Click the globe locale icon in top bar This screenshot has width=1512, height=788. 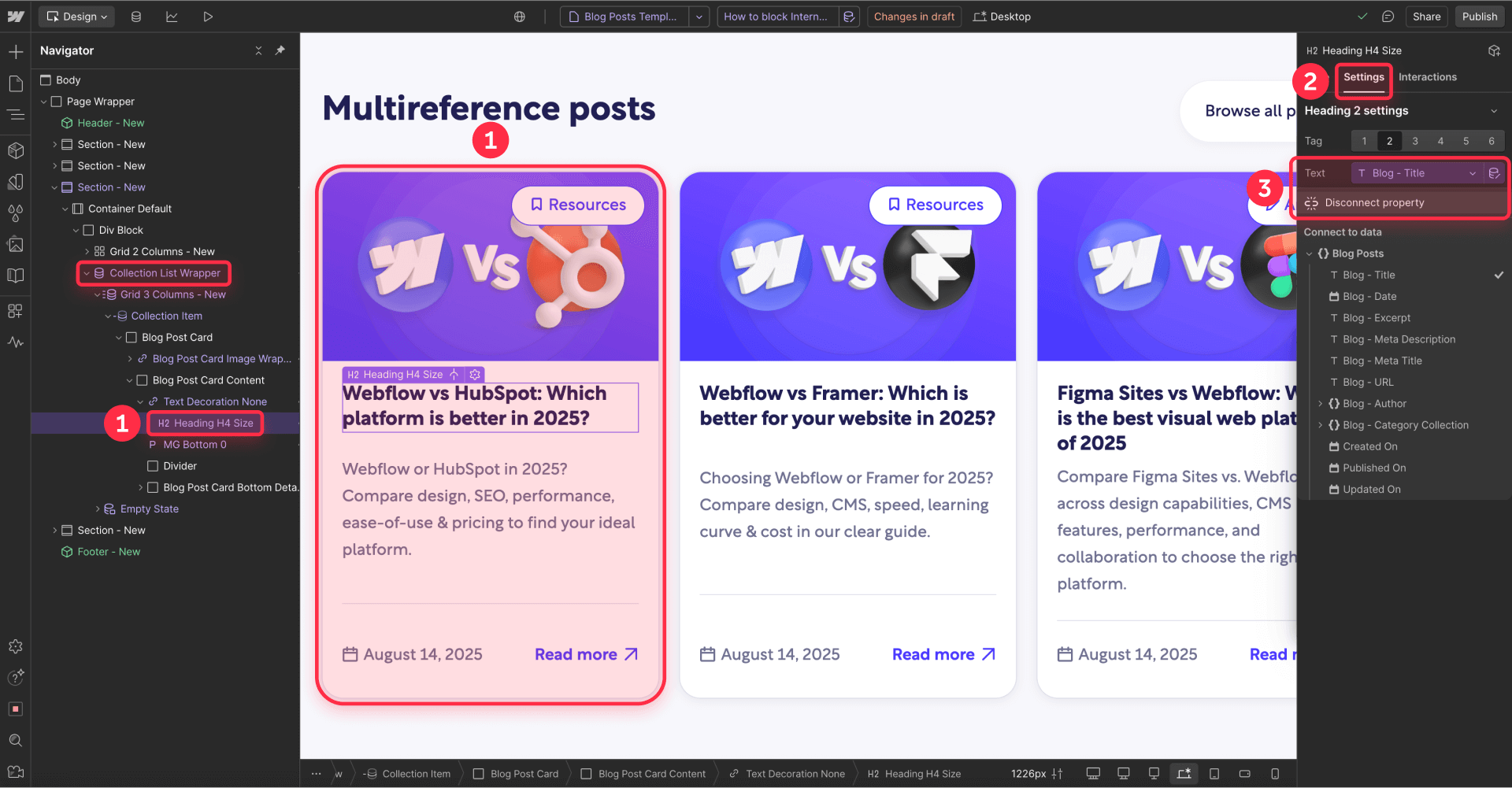[520, 17]
